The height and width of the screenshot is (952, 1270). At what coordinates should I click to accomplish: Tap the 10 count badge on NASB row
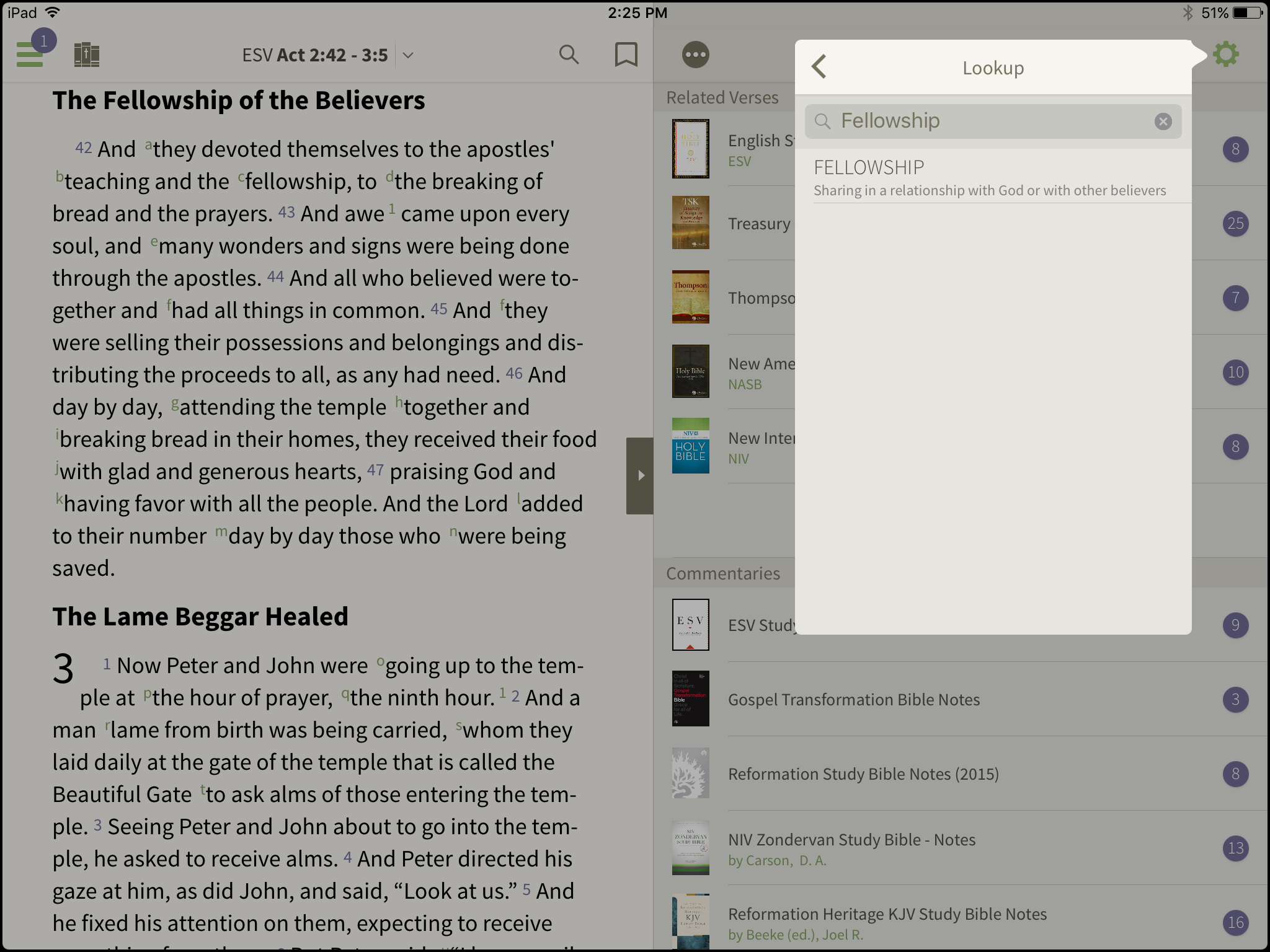pyautogui.click(x=1235, y=372)
